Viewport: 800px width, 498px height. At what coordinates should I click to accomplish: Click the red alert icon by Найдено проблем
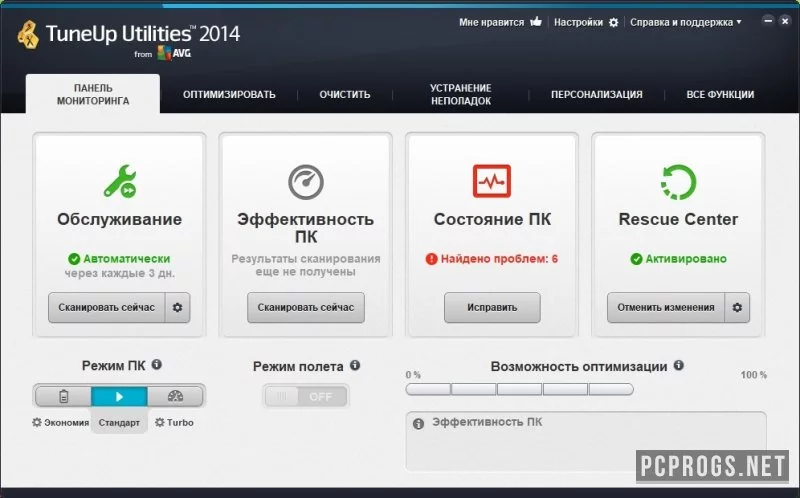pos(432,259)
